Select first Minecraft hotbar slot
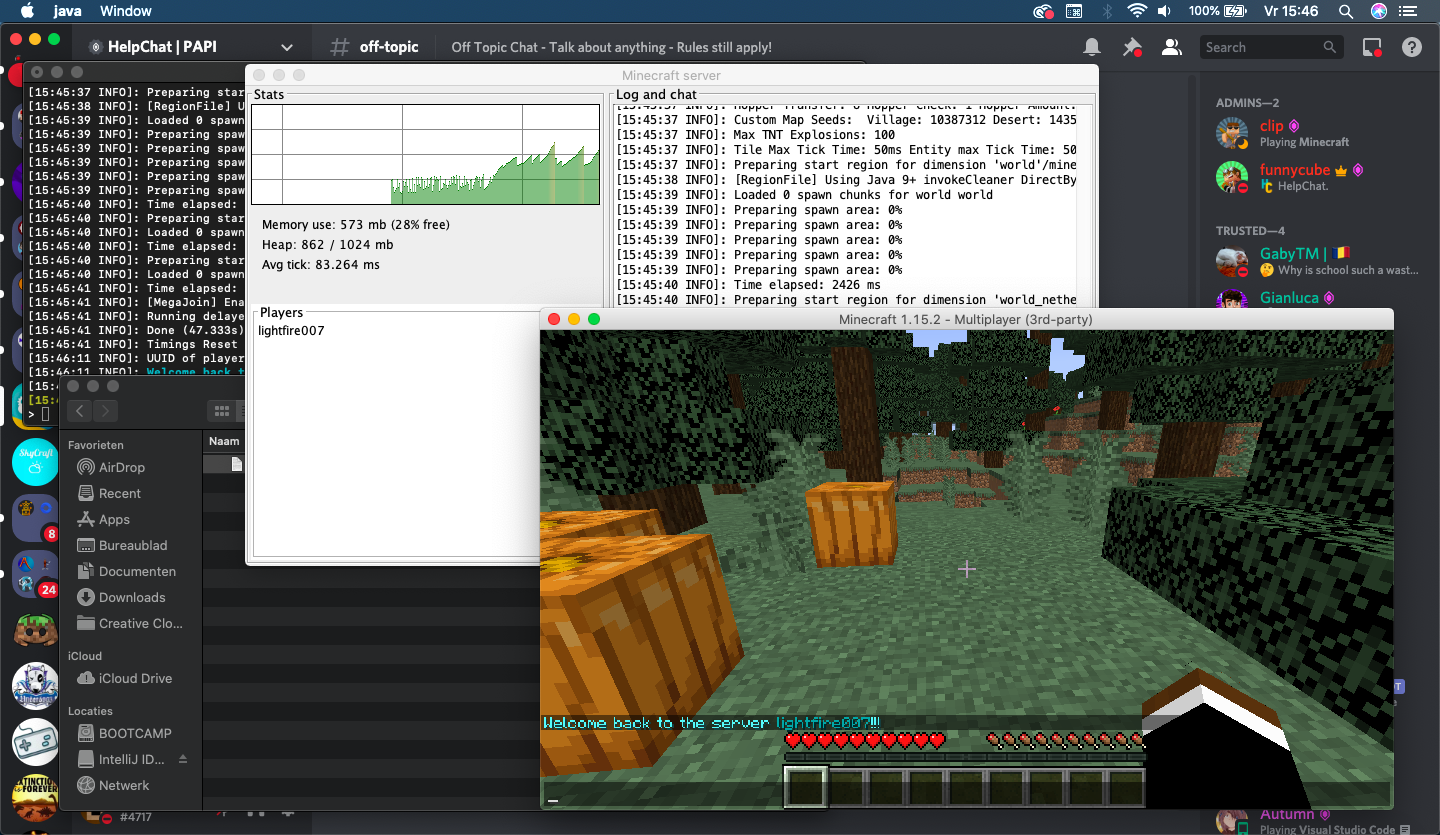Viewport: 1440px width, 835px height. click(x=806, y=786)
